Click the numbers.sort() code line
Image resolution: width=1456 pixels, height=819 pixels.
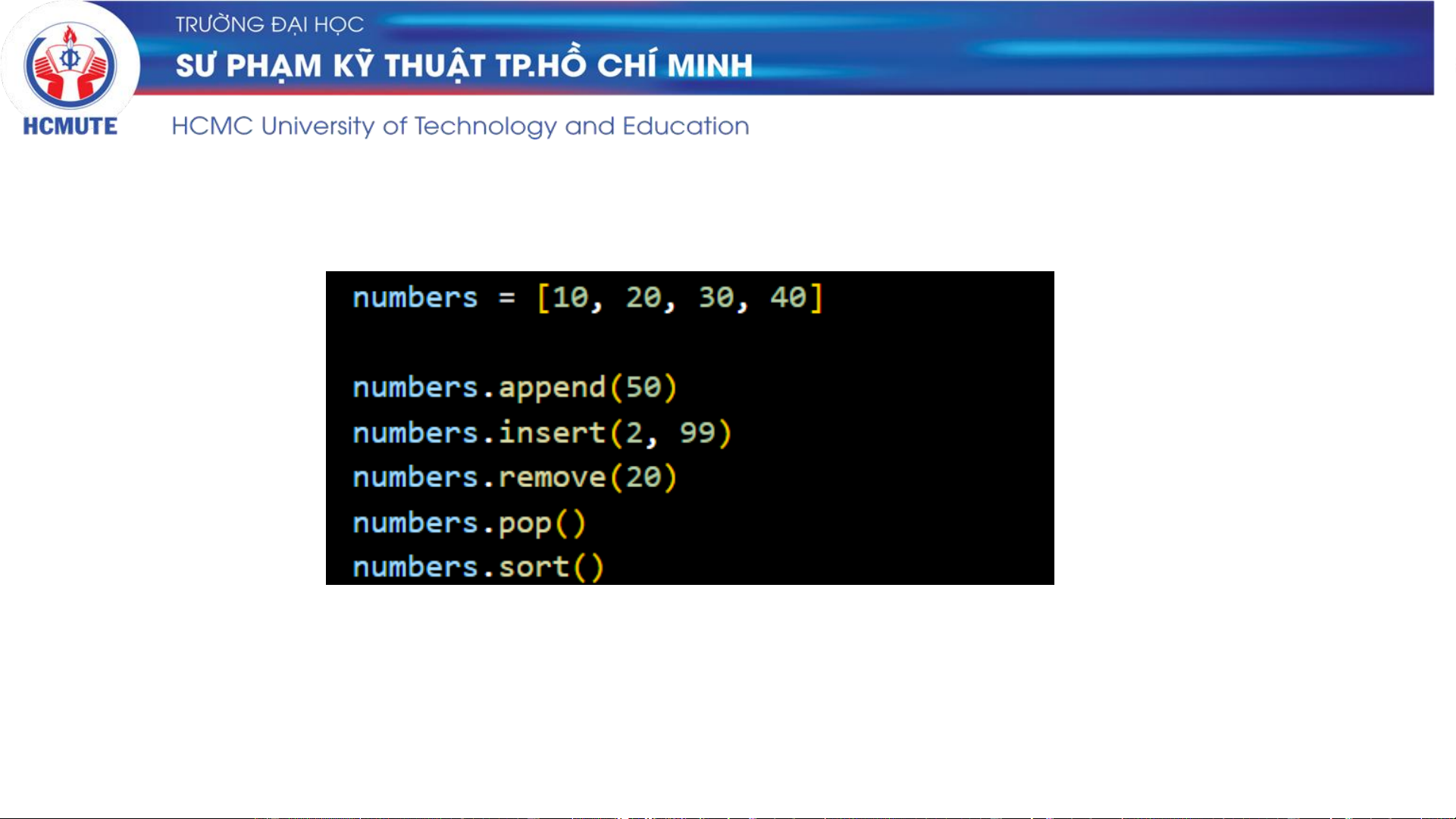[478, 567]
